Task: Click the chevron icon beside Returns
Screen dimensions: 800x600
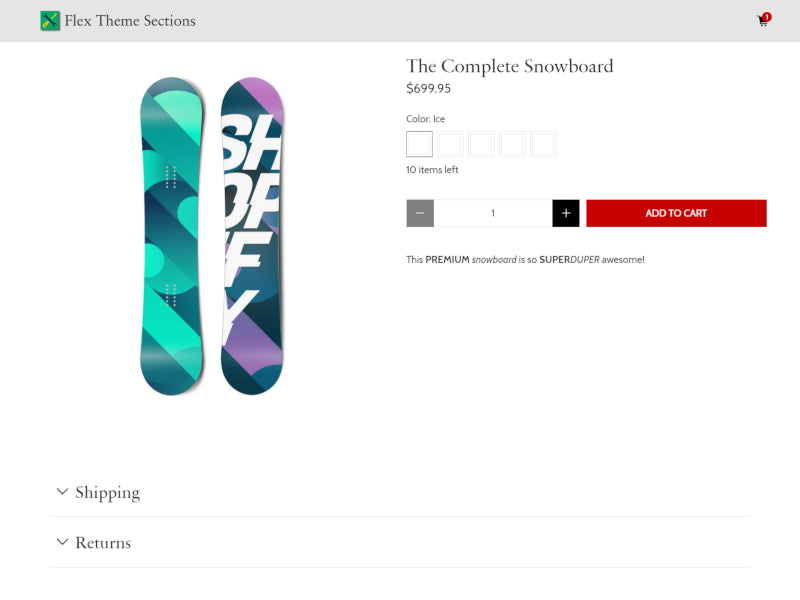Action: coord(62,542)
